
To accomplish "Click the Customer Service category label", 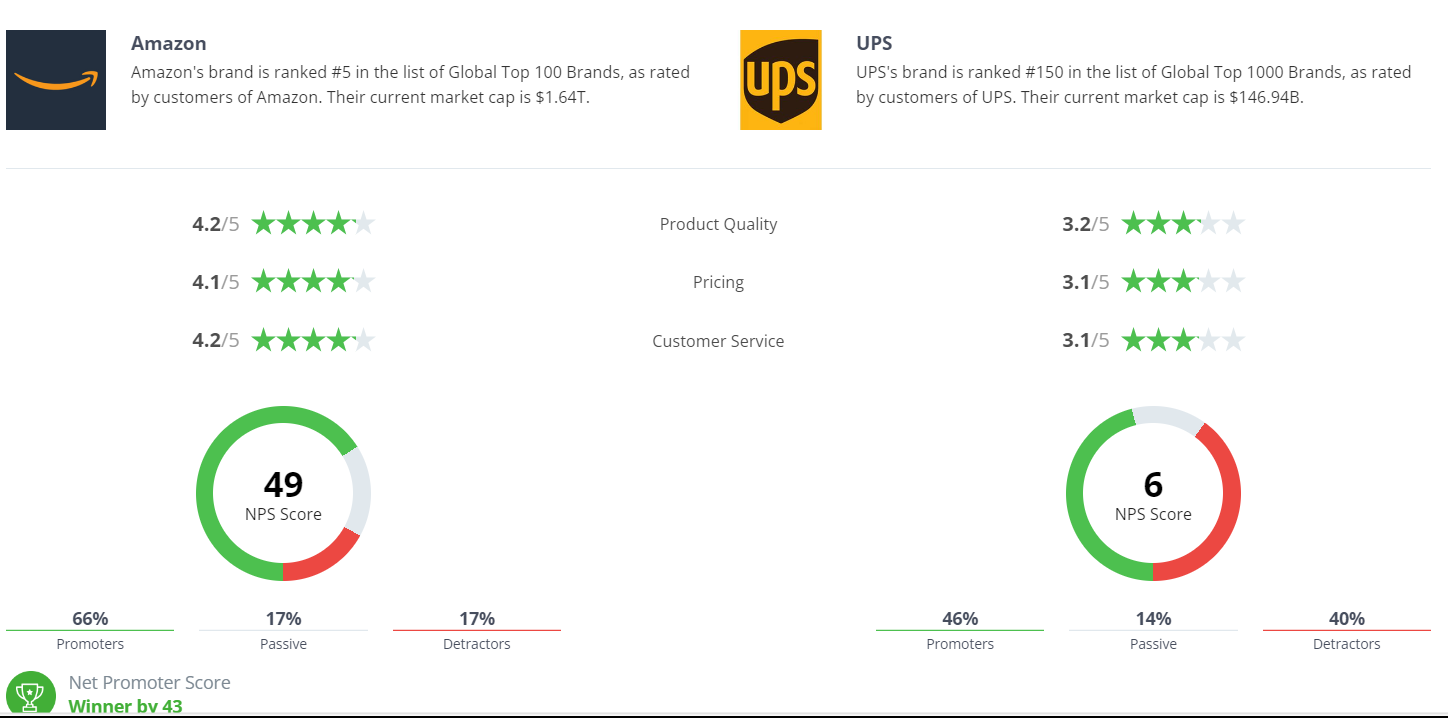I will coord(718,341).
